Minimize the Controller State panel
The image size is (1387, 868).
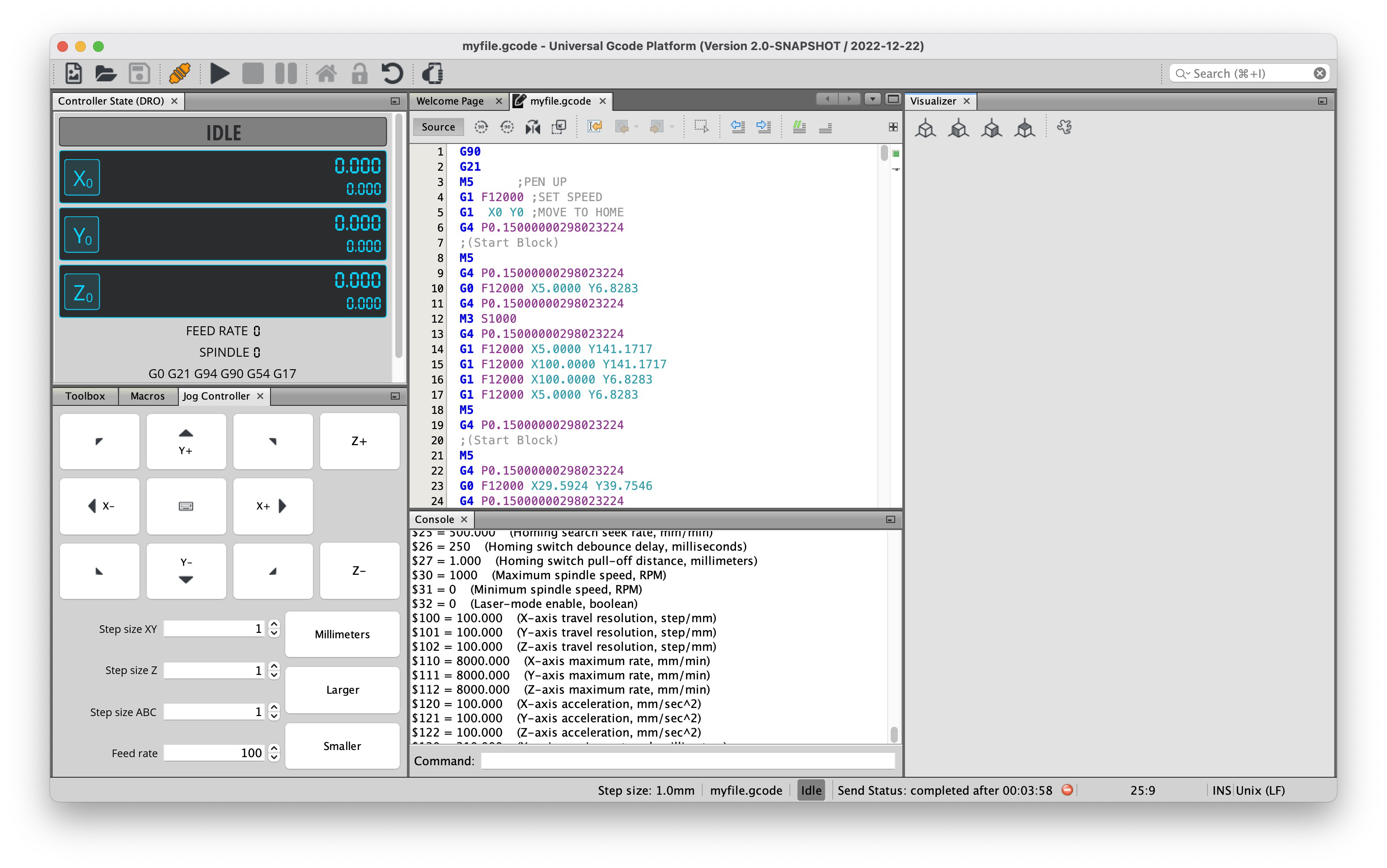tap(394, 101)
